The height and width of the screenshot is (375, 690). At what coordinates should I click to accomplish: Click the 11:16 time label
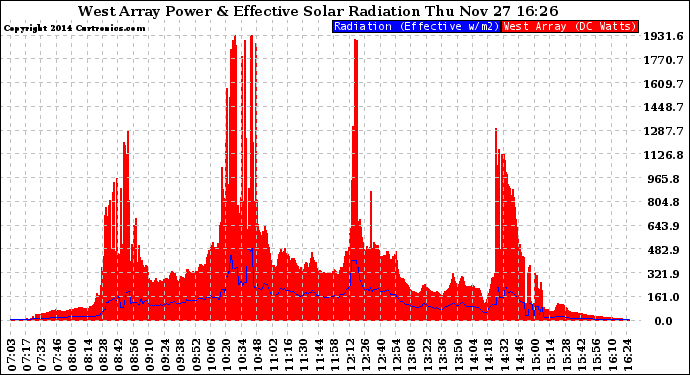pos(288,354)
